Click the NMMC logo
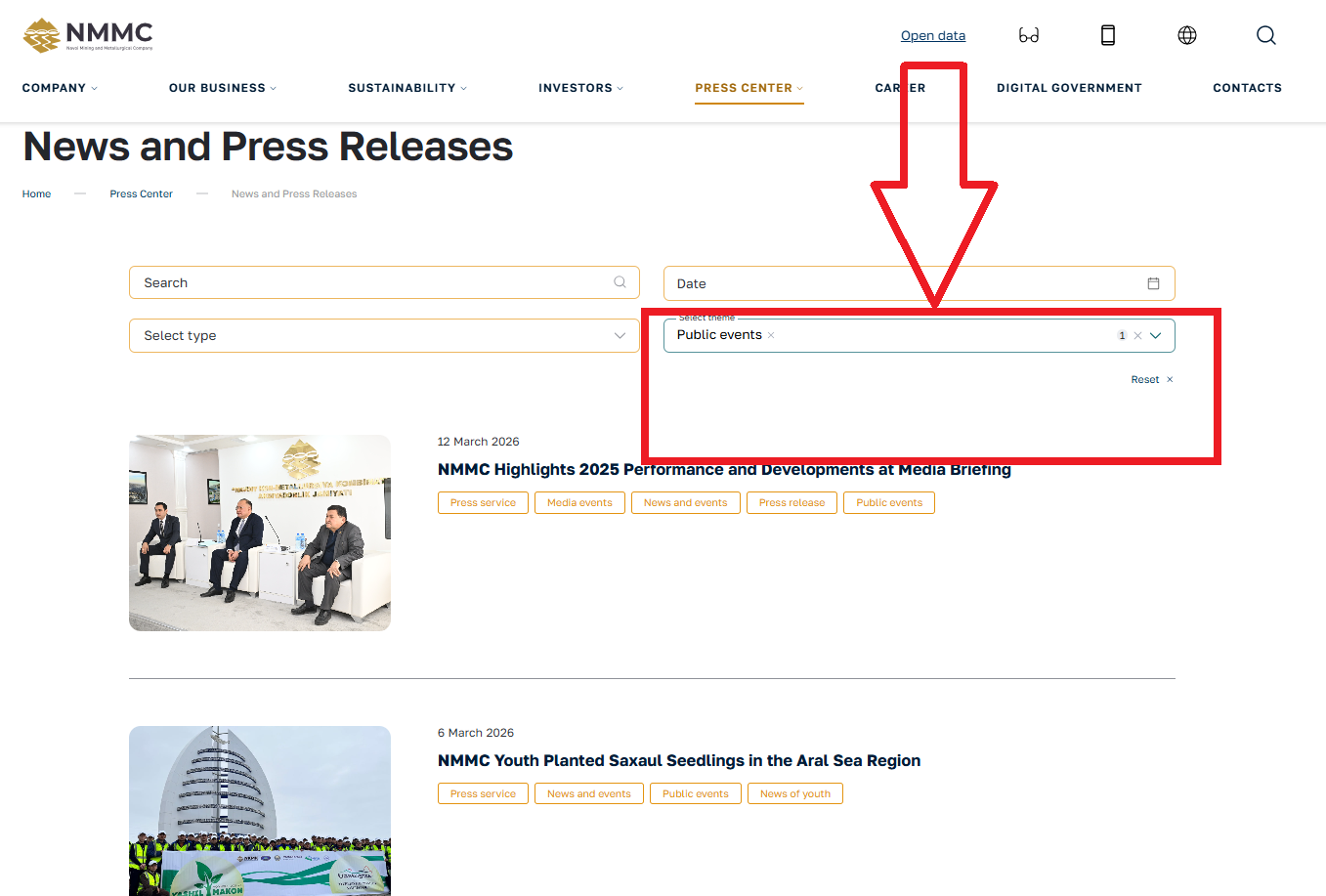 click(x=88, y=35)
